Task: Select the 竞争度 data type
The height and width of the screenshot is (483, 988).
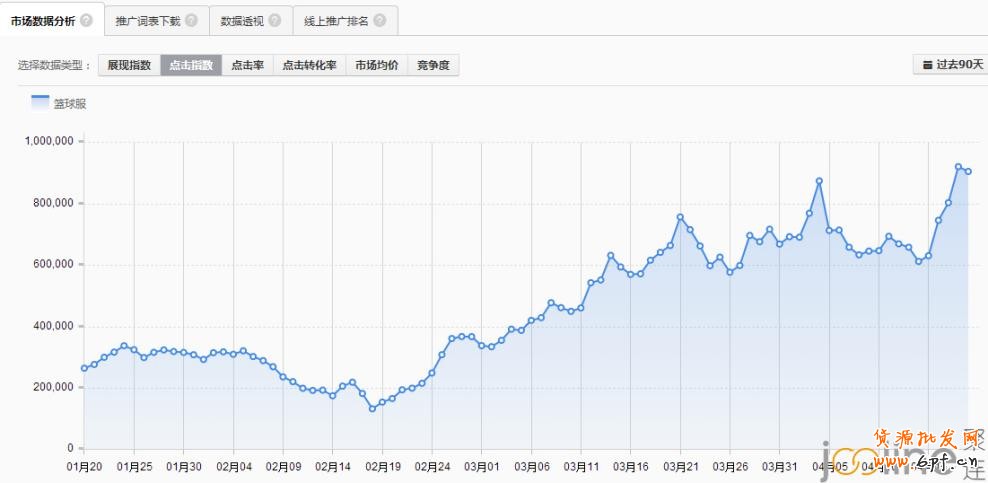Action: tap(433, 65)
